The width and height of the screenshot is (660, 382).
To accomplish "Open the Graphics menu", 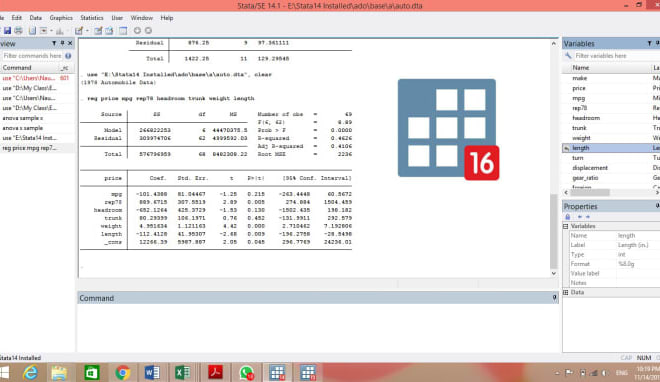I will (x=61, y=18).
